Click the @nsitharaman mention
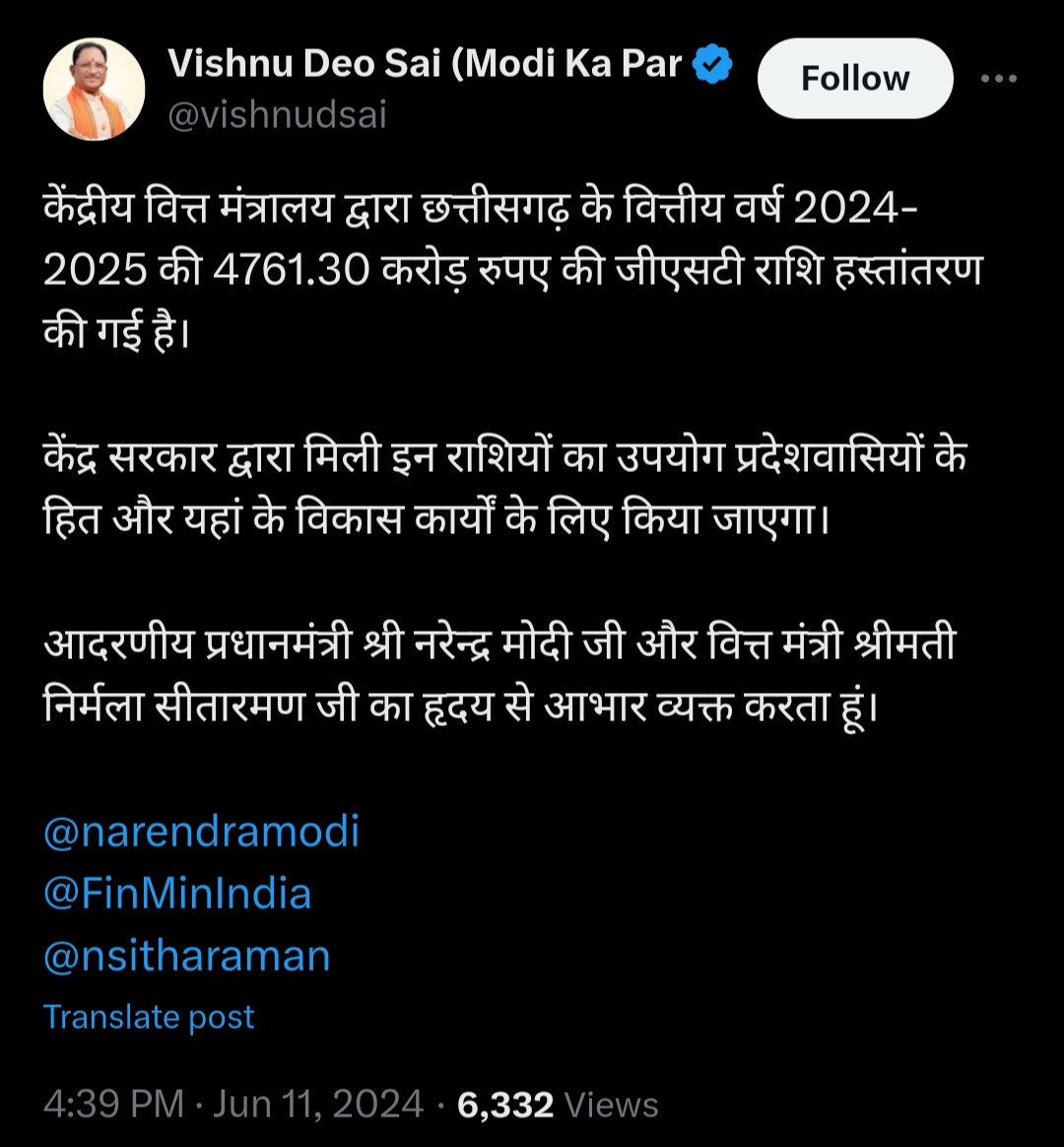 pos(187,954)
